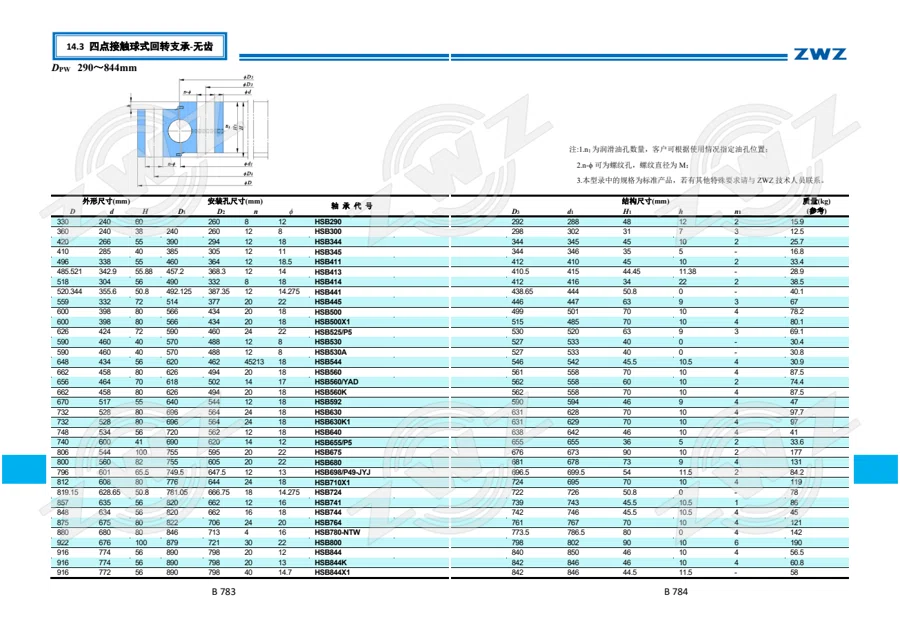Click the d1 value 786.5

[x=576, y=533]
